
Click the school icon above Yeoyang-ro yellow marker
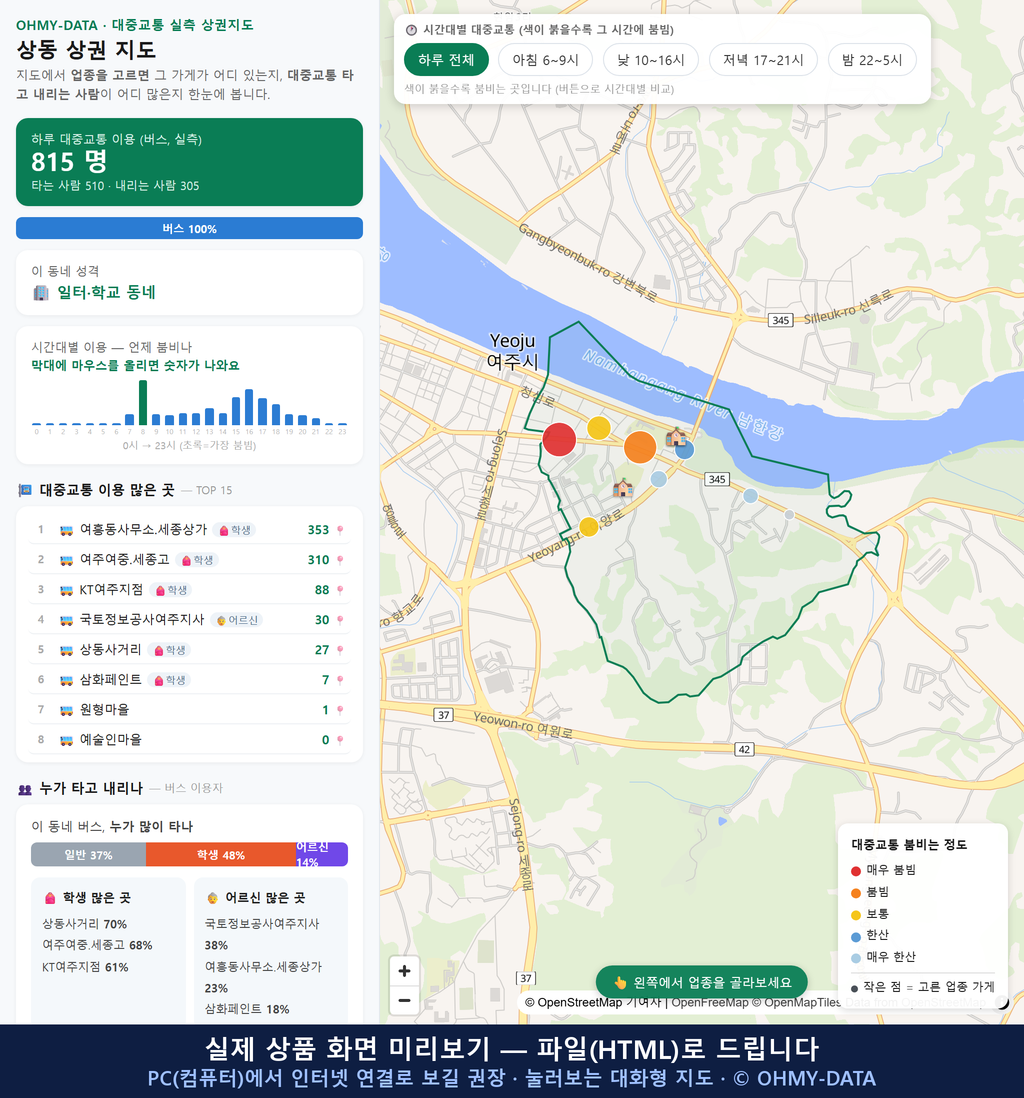pyautogui.click(x=623, y=487)
